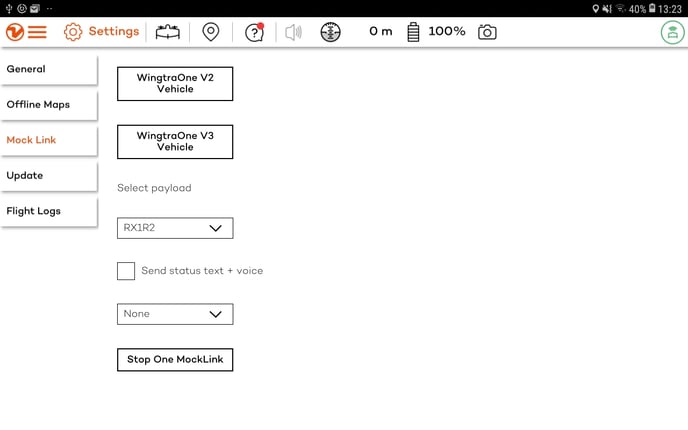The height and width of the screenshot is (430, 688).
Task: Start WingtraOne V2 Vehicle mock link
Action: 175,83
